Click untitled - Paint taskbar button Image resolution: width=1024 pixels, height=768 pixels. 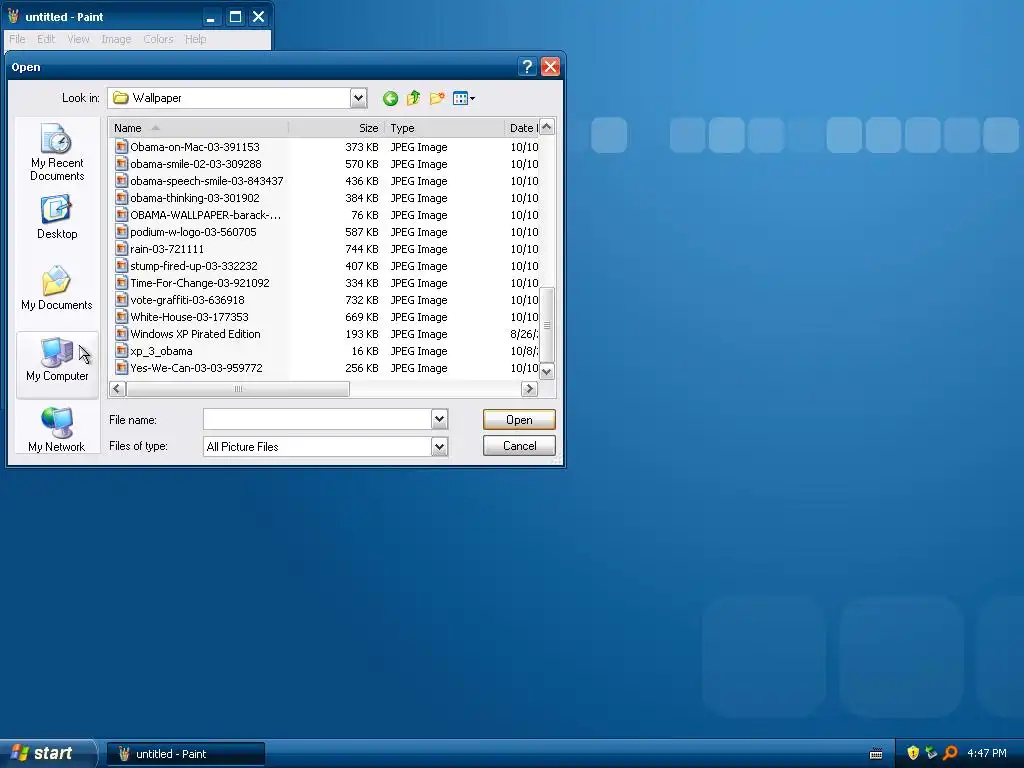coord(185,754)
